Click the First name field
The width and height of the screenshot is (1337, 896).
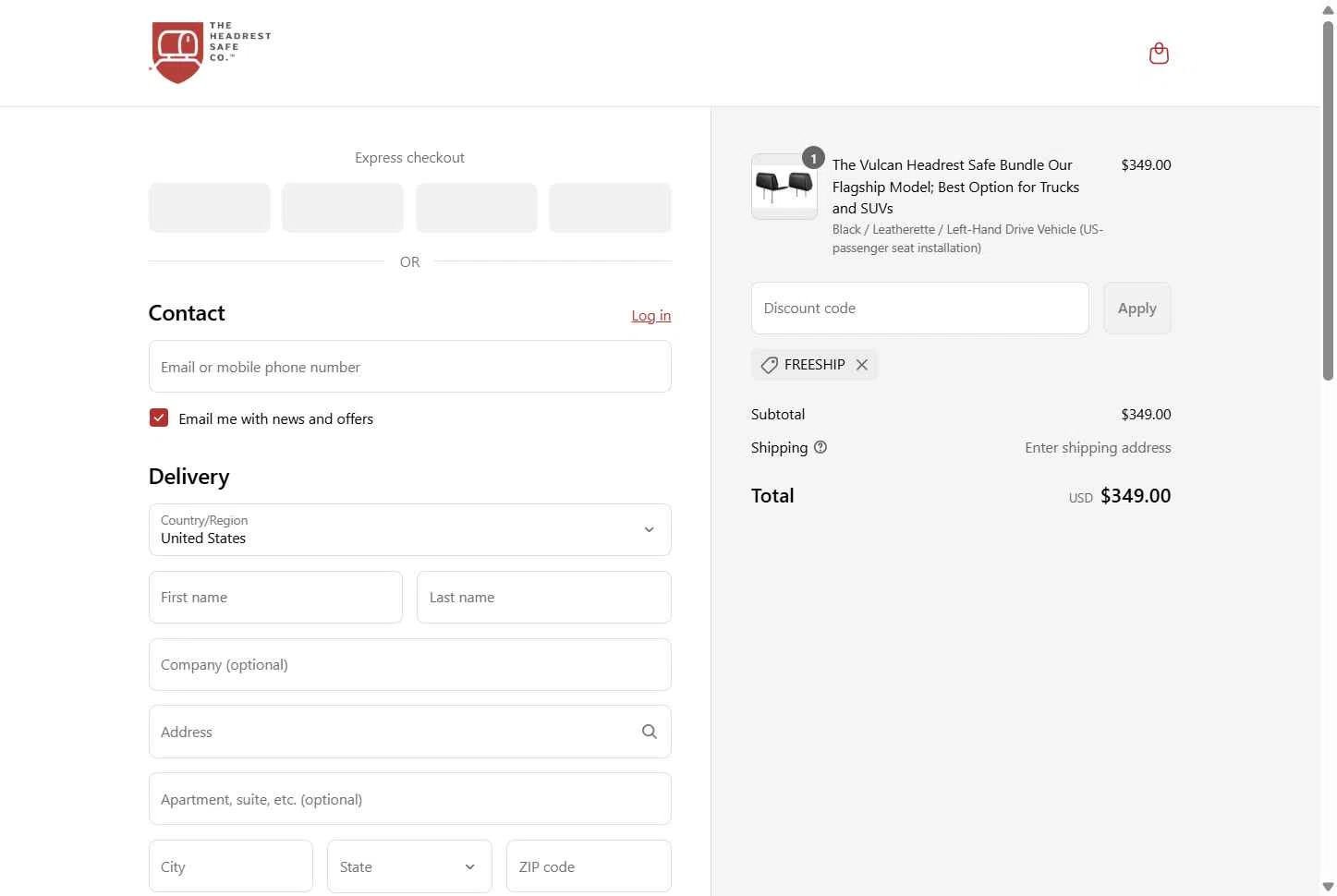point(275,598)
